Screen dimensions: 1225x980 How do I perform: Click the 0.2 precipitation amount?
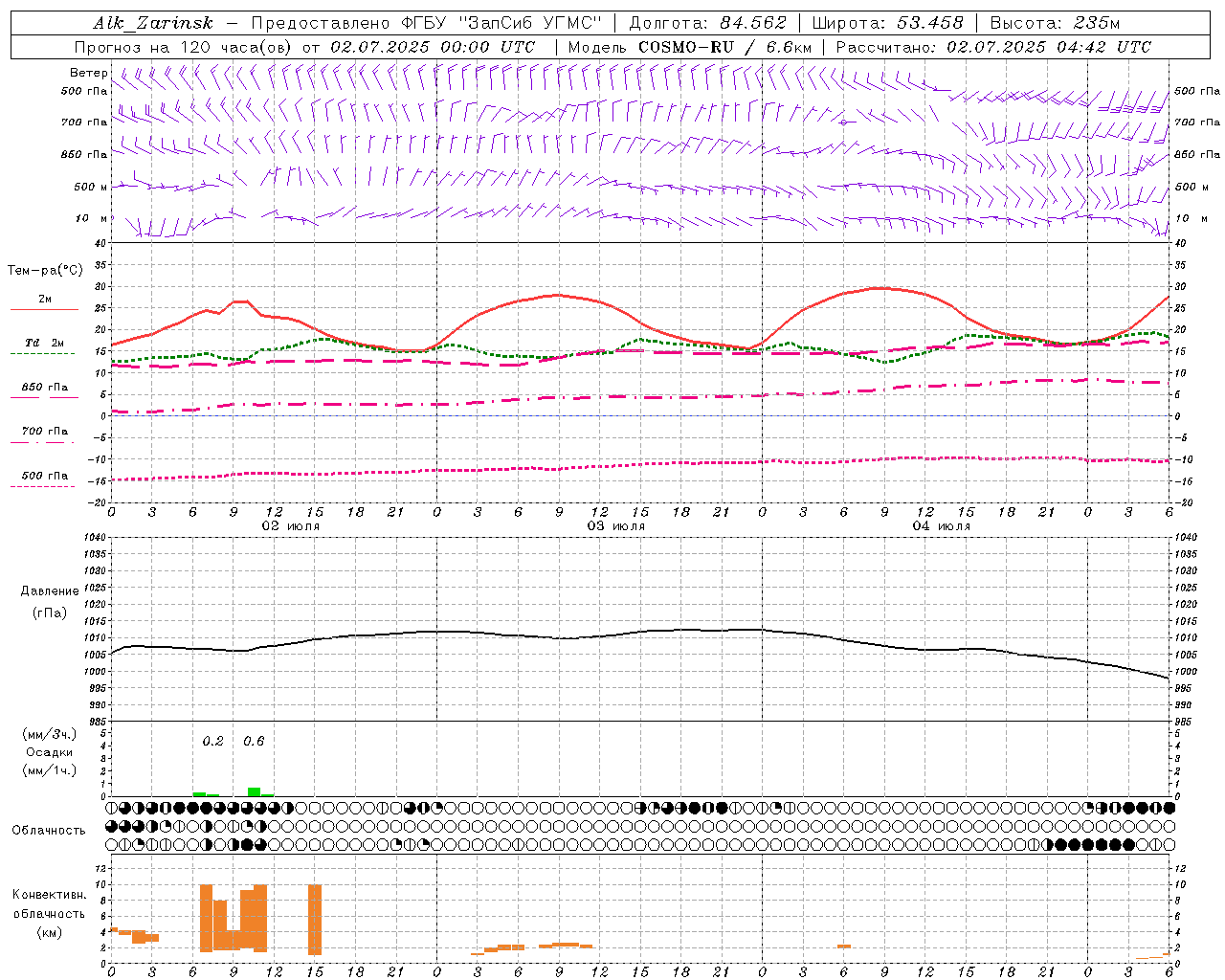tap(212, 741)
